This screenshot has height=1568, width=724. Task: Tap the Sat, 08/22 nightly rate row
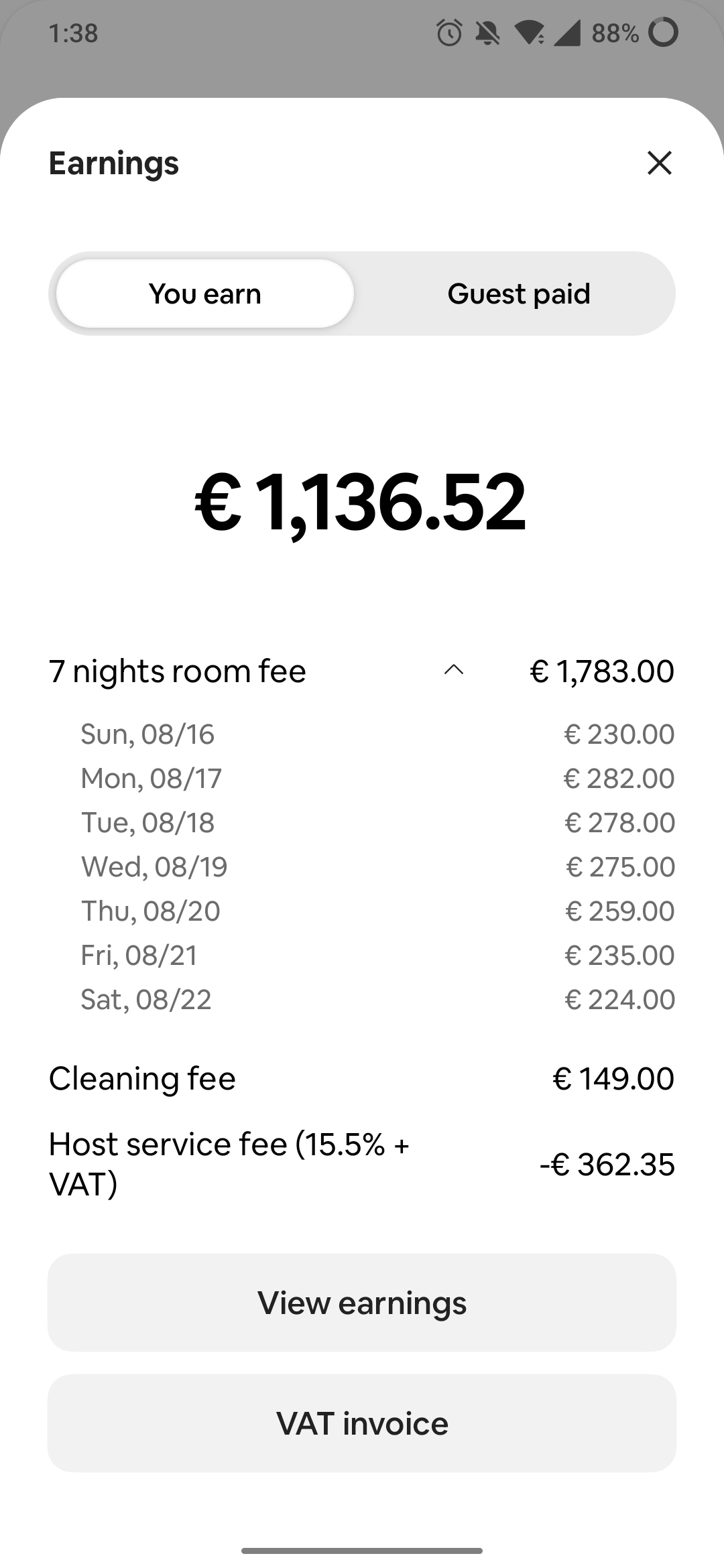(x=377, y=999)
